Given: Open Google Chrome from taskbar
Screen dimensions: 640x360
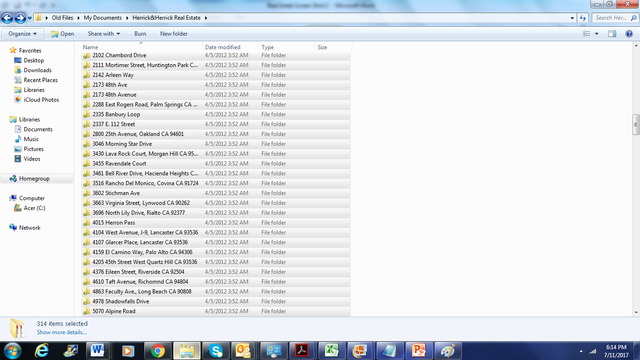Looking at the screenshot, I should 157,351.
